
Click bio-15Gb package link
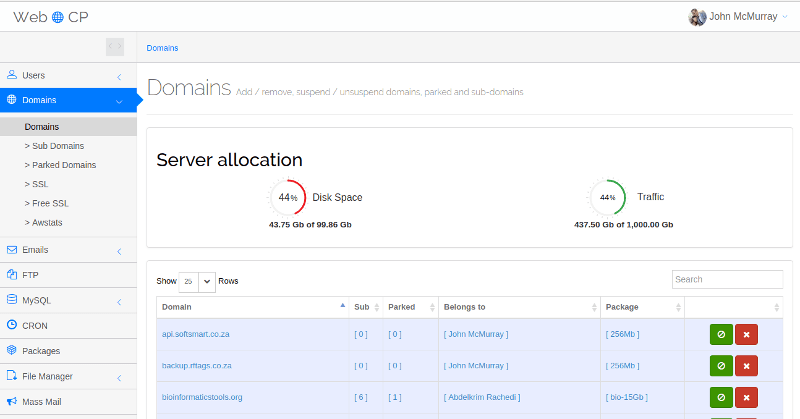[x=627, y=397]
